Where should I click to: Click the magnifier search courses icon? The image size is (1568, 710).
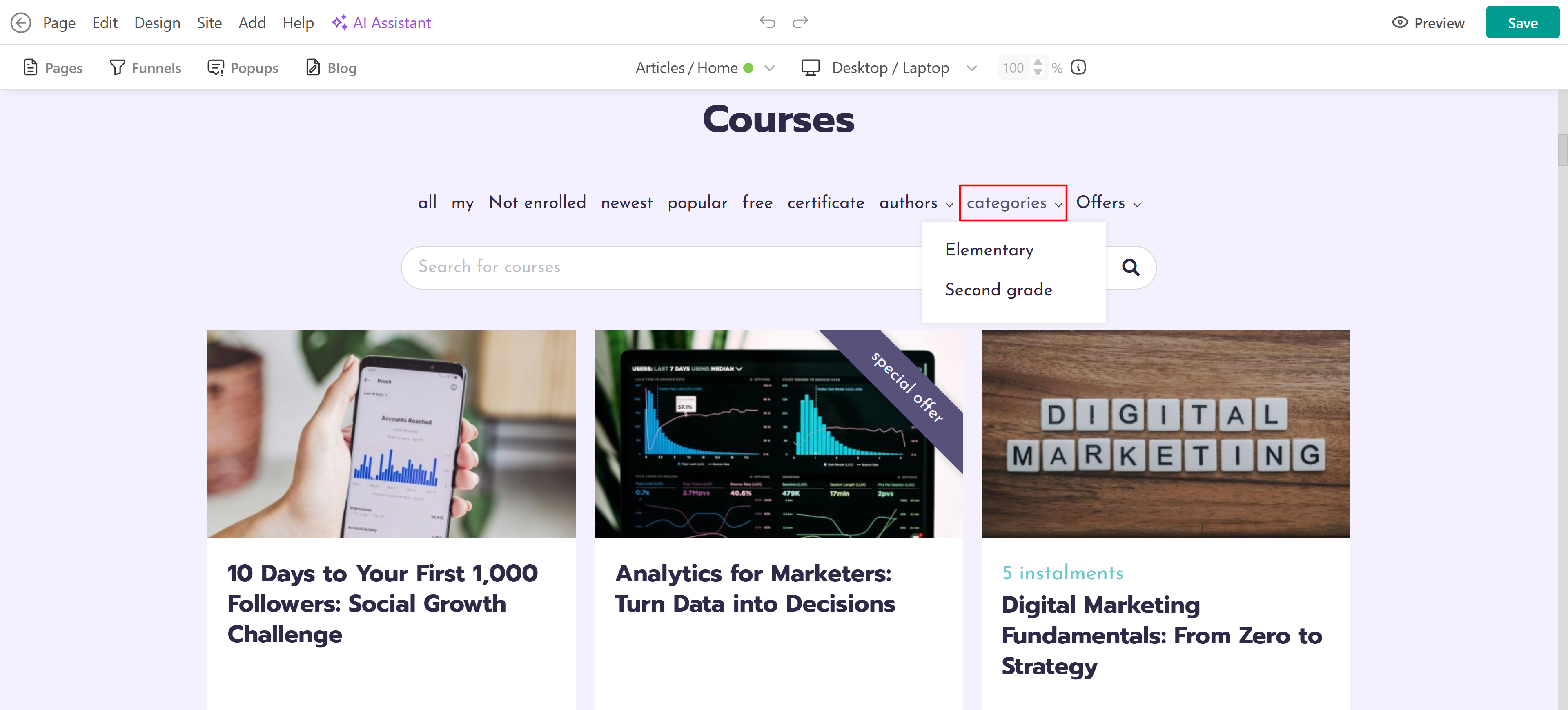point(1130,267)
